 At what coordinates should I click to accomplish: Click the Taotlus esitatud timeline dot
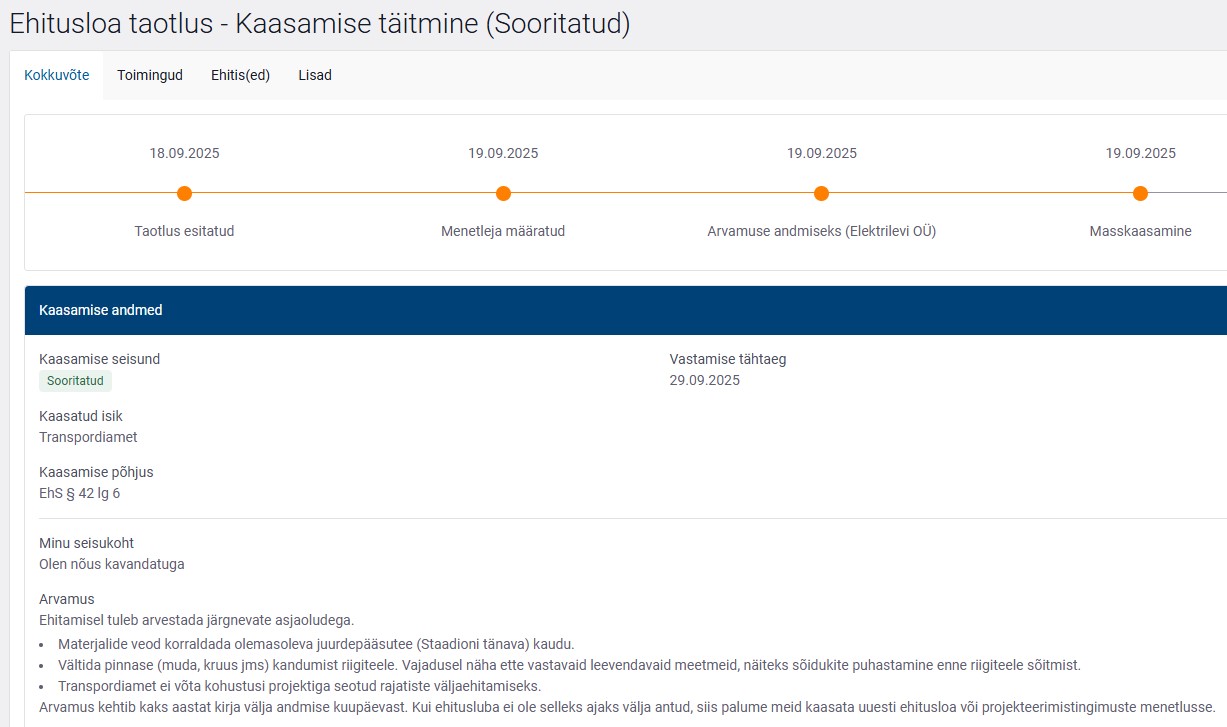[x=184, y=193]
